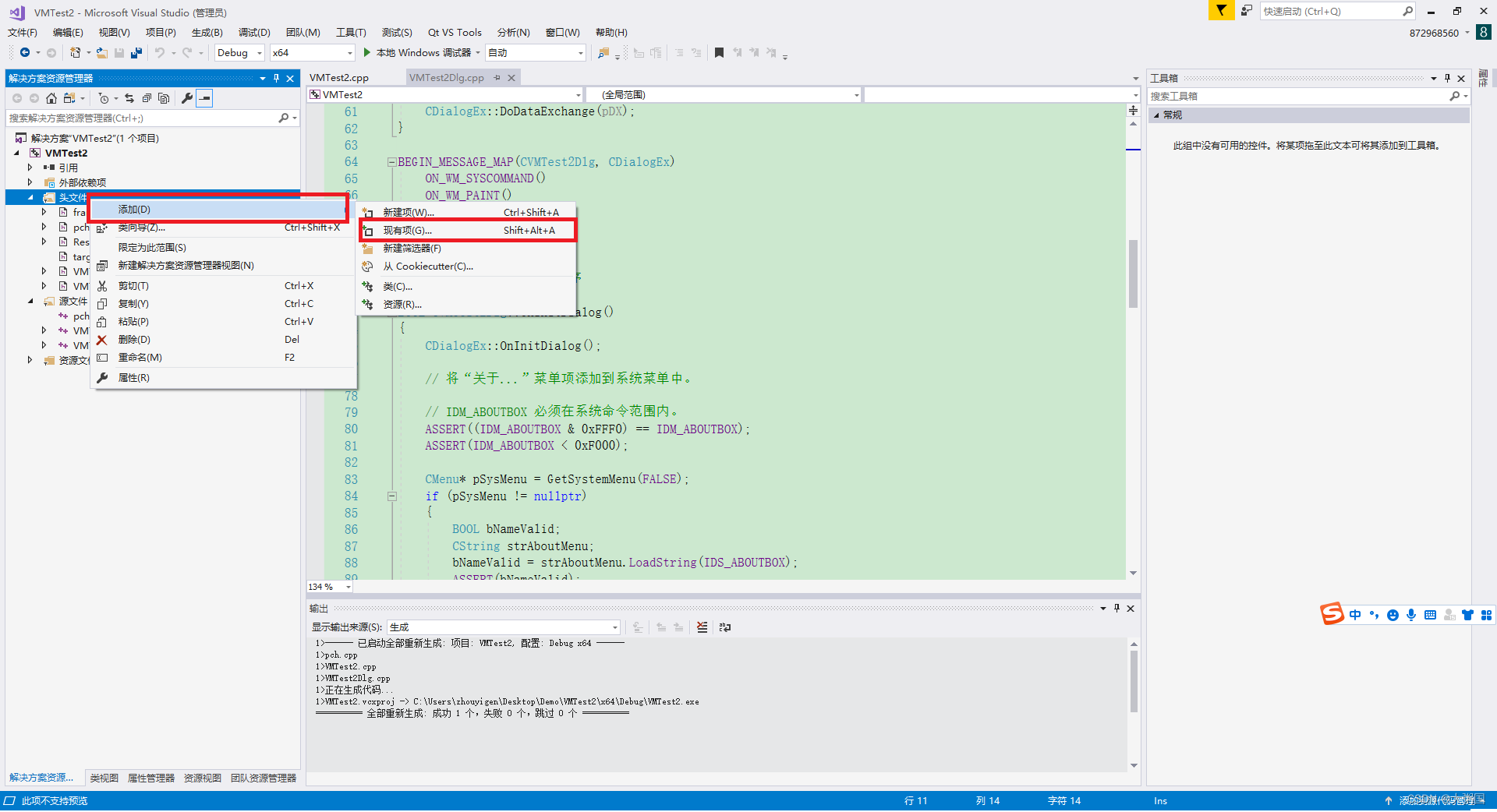Toggle the pin on VMTest2Dlg.cpp tab
Screen dimensions: 1497x812
tap(497, 78)
